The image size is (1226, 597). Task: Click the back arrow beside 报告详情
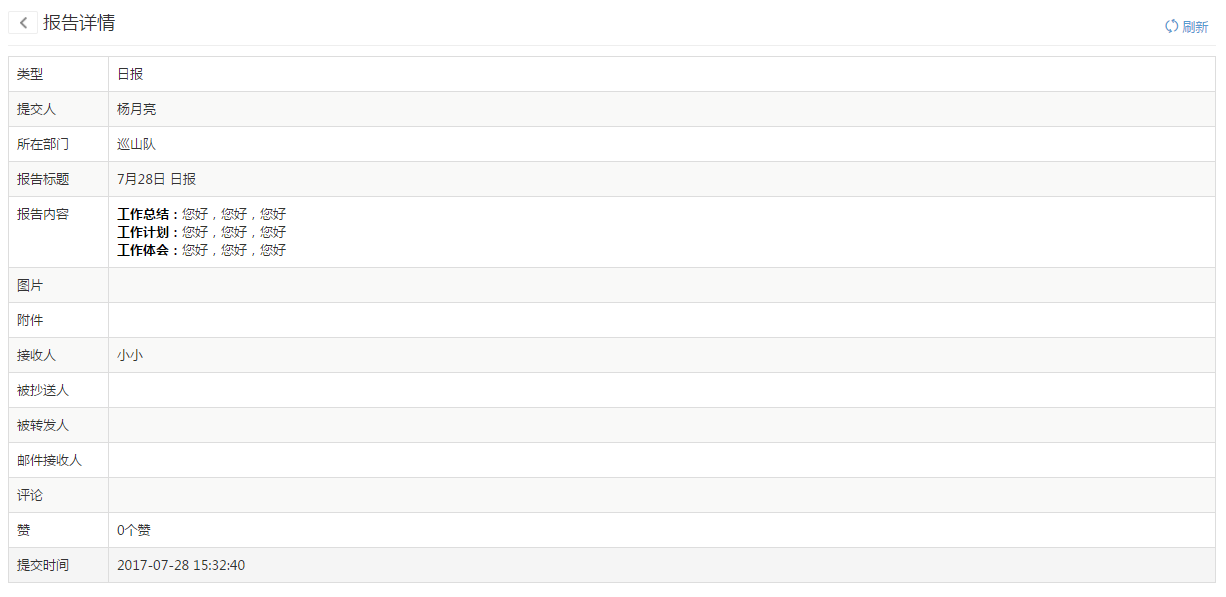coord(23,23)
